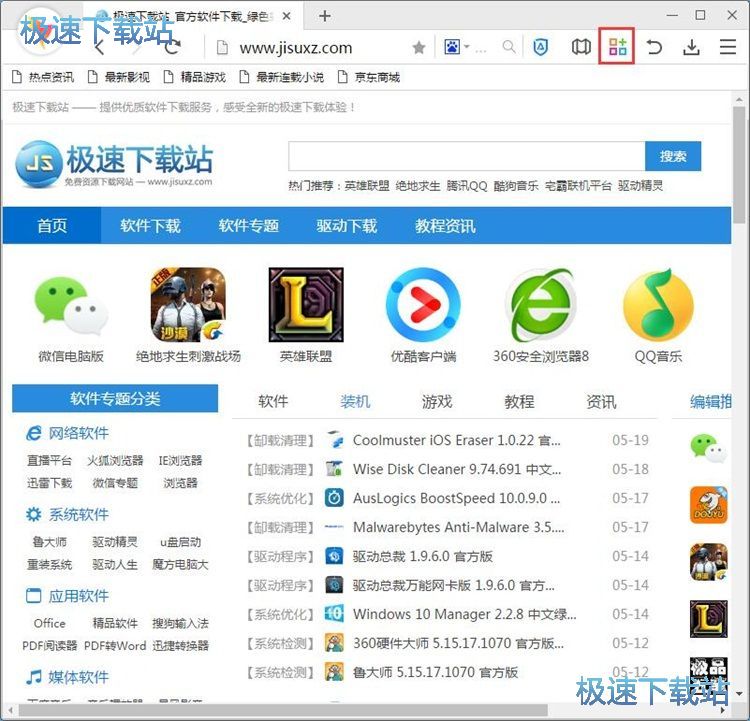The width and height of the screenshot is (750, 721).
Task: Open 网络软件 category
Action: tap(67, 433)
